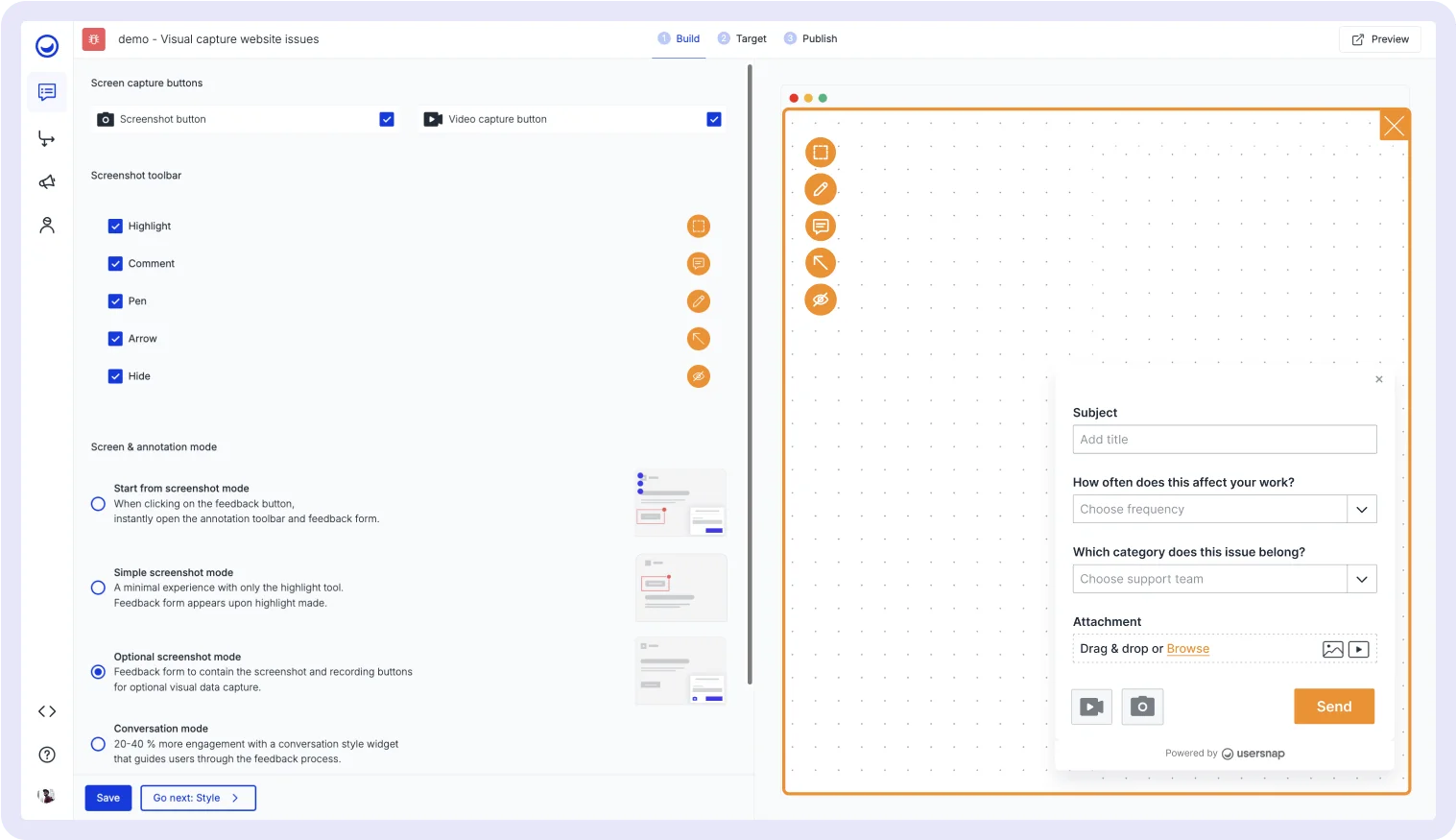Uncheck the Comment checkbox
Viewport: 1456px width, 840px height.
point(115,264)
